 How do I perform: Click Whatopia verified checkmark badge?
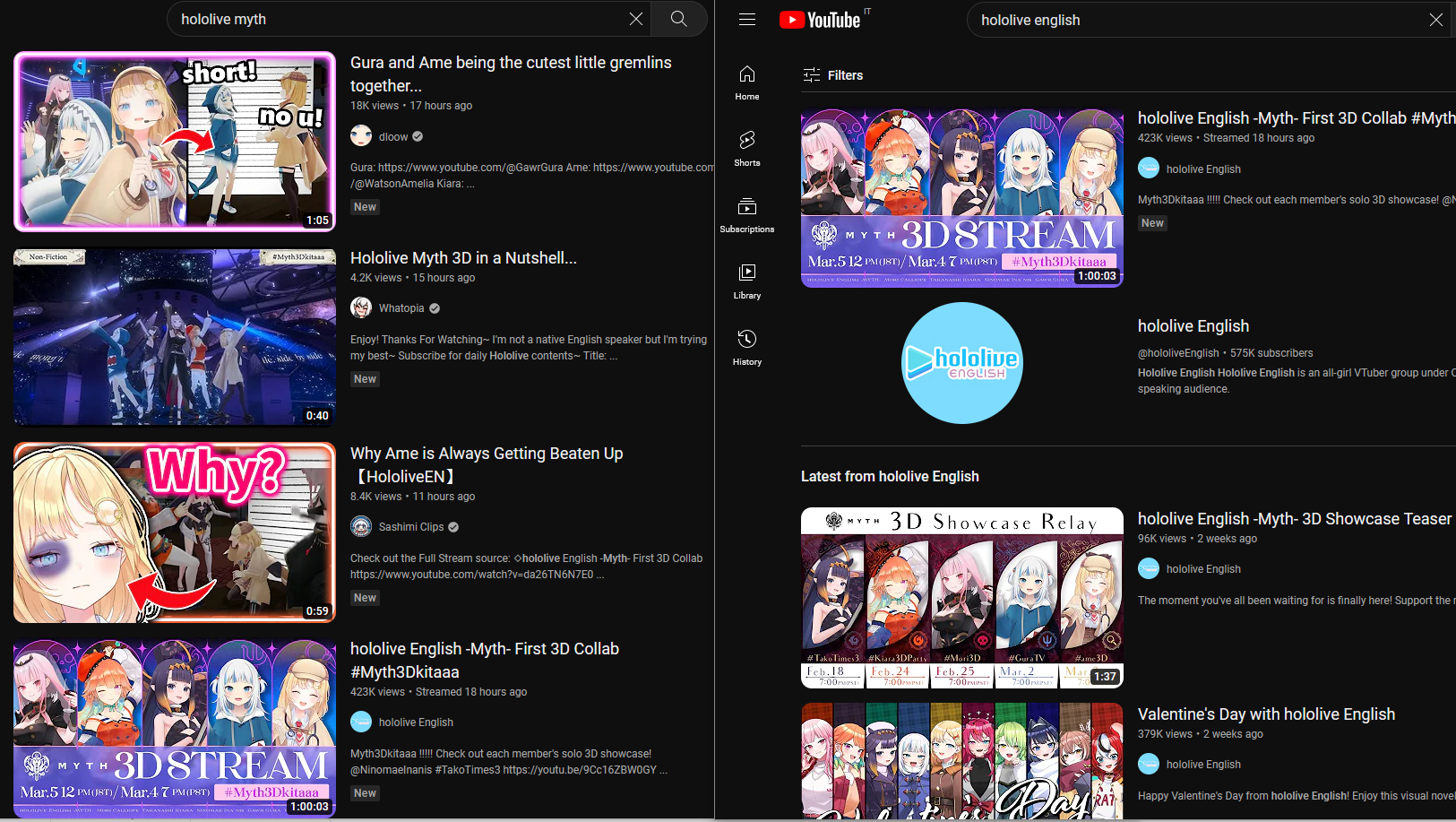[x=435, y=308]
